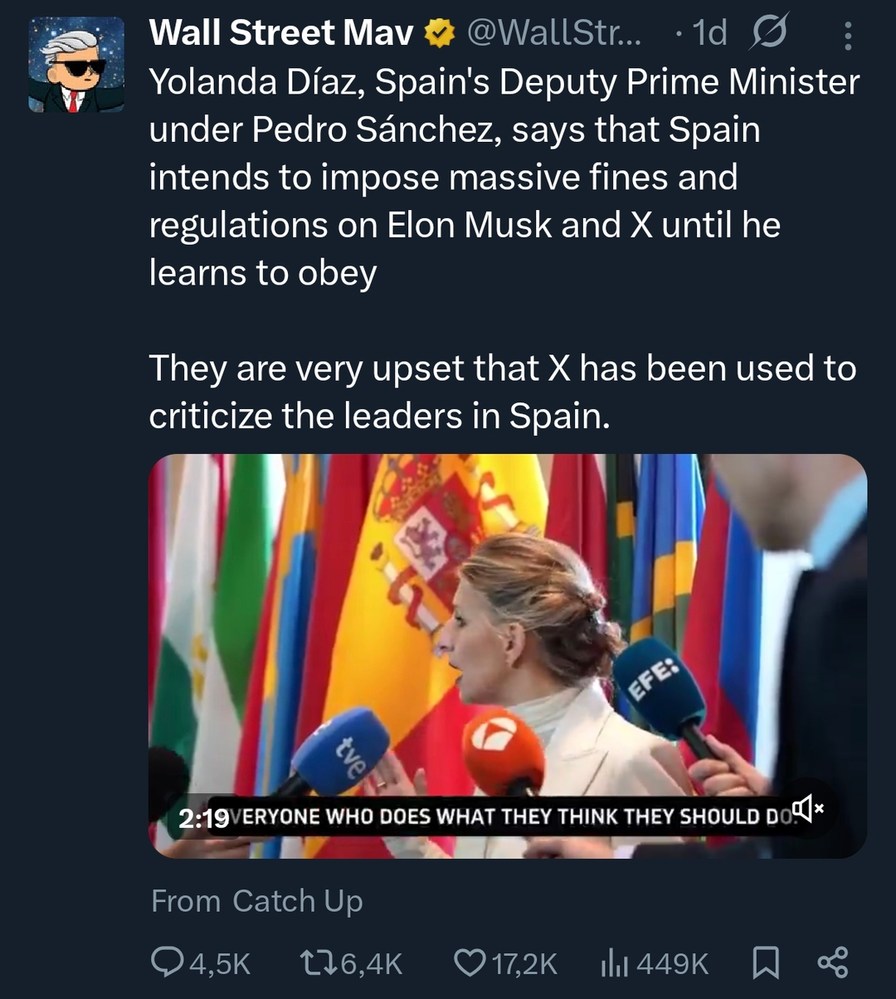
Task: Bookmark the post with the bookmark icon
Action: 766,963
